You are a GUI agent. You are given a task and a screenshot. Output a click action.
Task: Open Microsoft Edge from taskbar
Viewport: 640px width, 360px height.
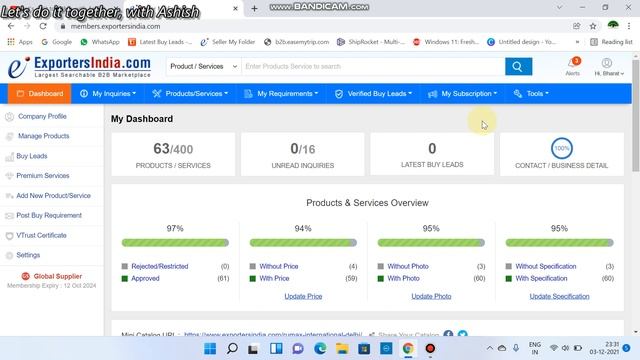click(320, 349)
